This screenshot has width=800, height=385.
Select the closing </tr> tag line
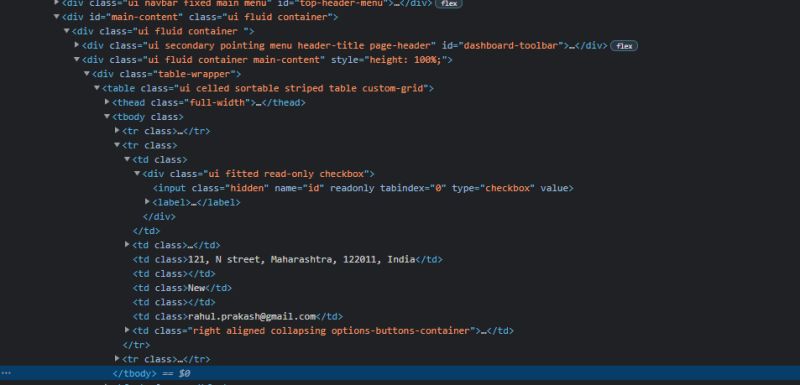136,345
